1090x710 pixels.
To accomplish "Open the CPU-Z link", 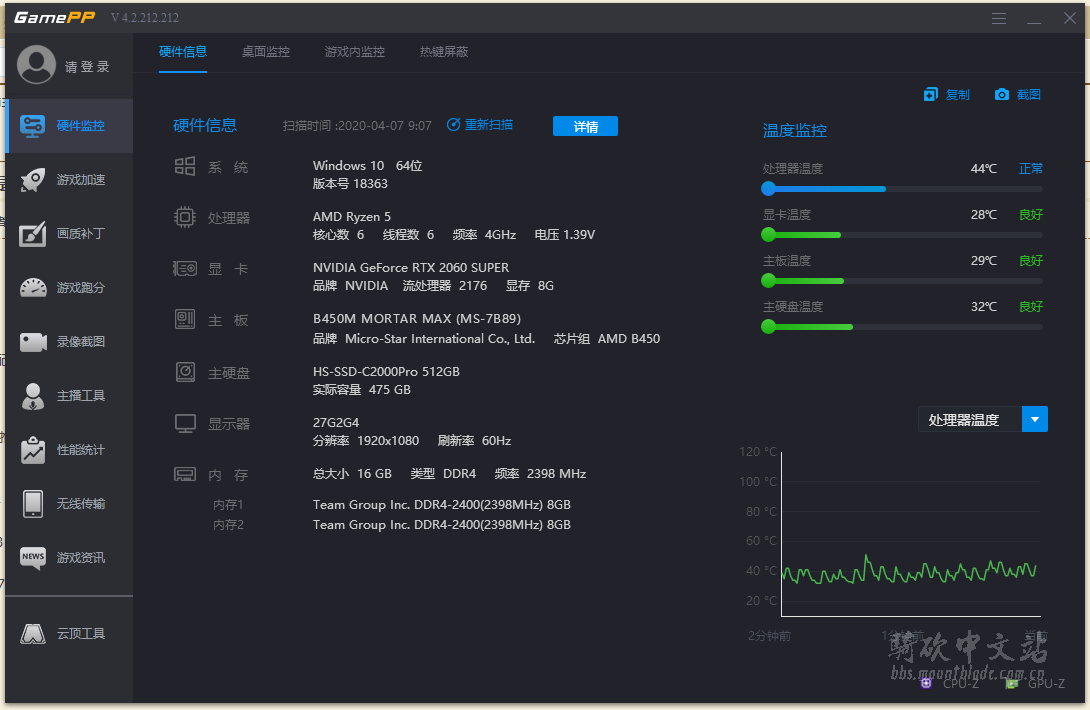I will pos(961,684).
